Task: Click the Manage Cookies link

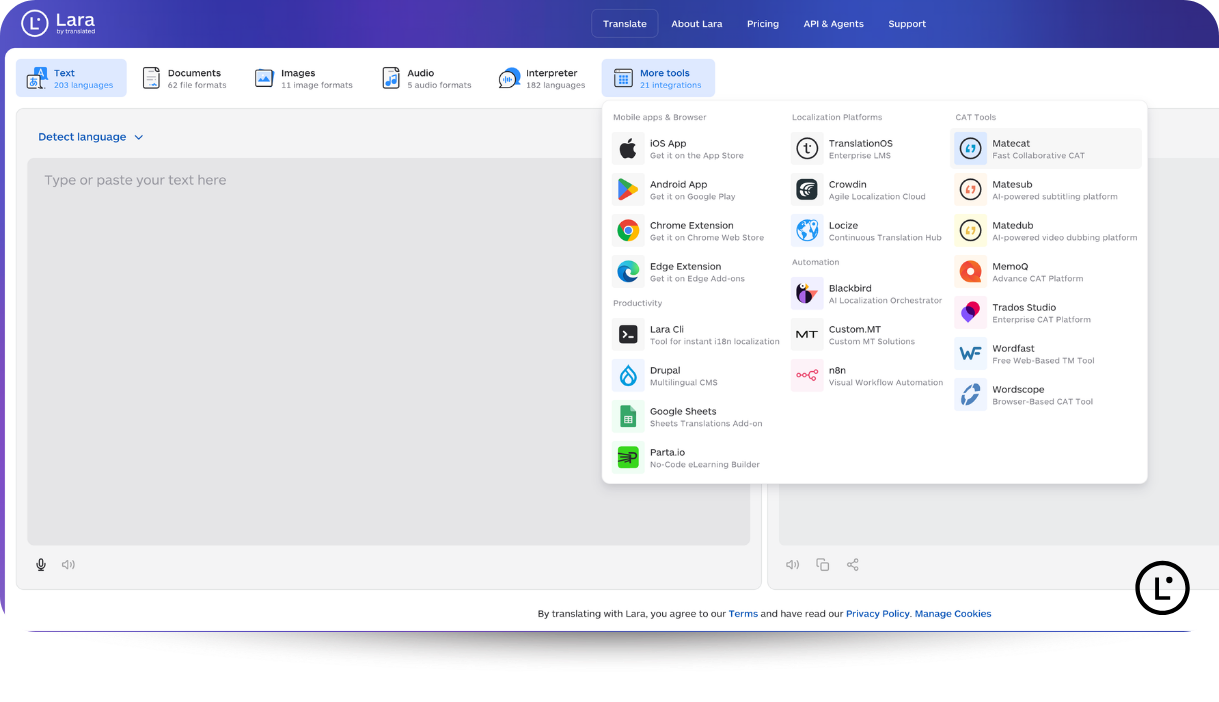Action: tap(953, 614)
